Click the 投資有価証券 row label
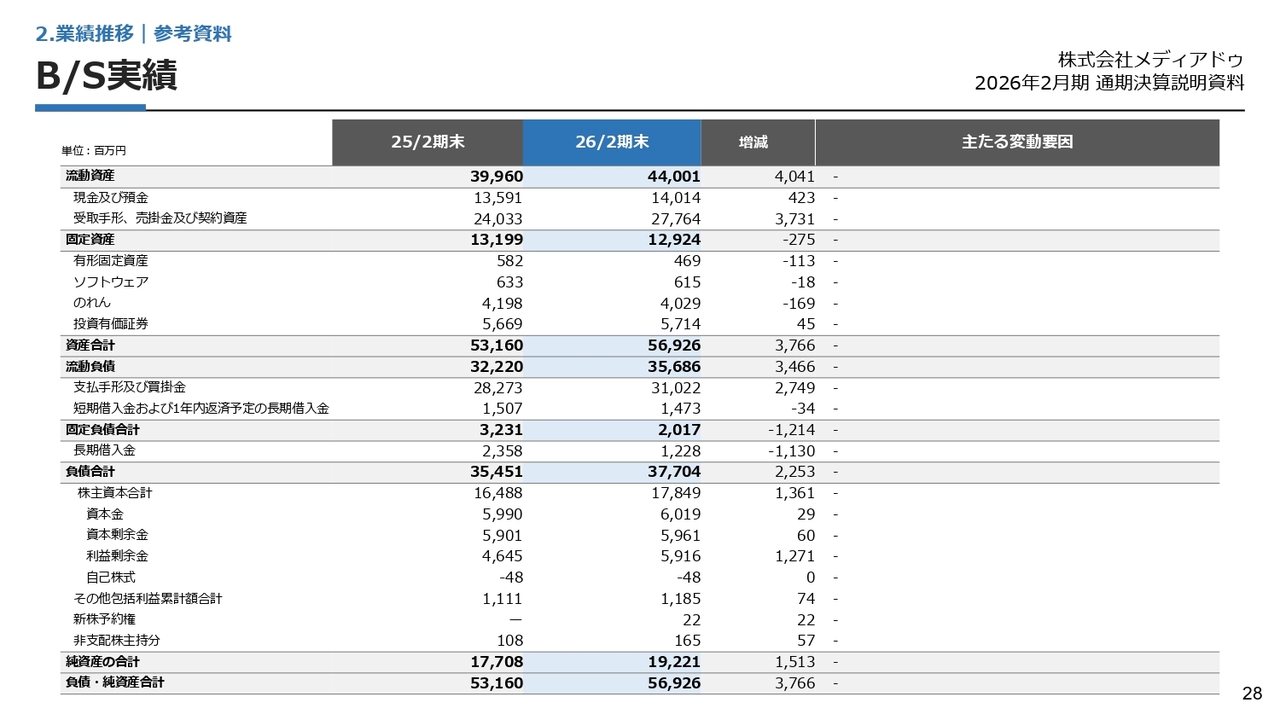The height and width of the screenshot is (720, 1280). point(110,323)
